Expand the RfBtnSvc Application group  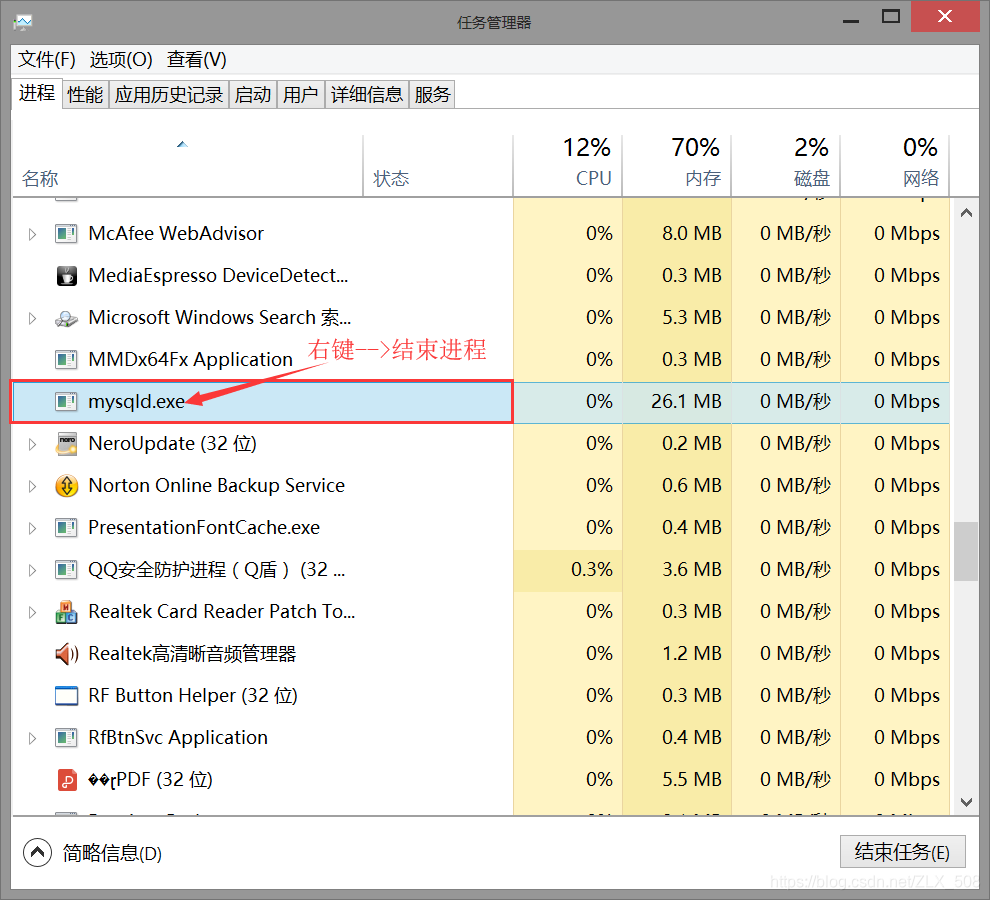click(32, 738)
